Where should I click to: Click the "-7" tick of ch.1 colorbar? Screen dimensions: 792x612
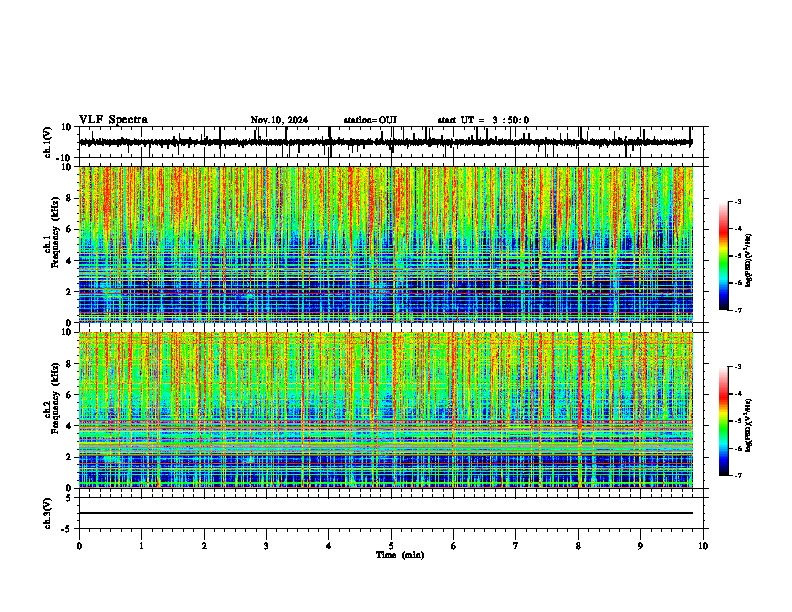point(738,310)
